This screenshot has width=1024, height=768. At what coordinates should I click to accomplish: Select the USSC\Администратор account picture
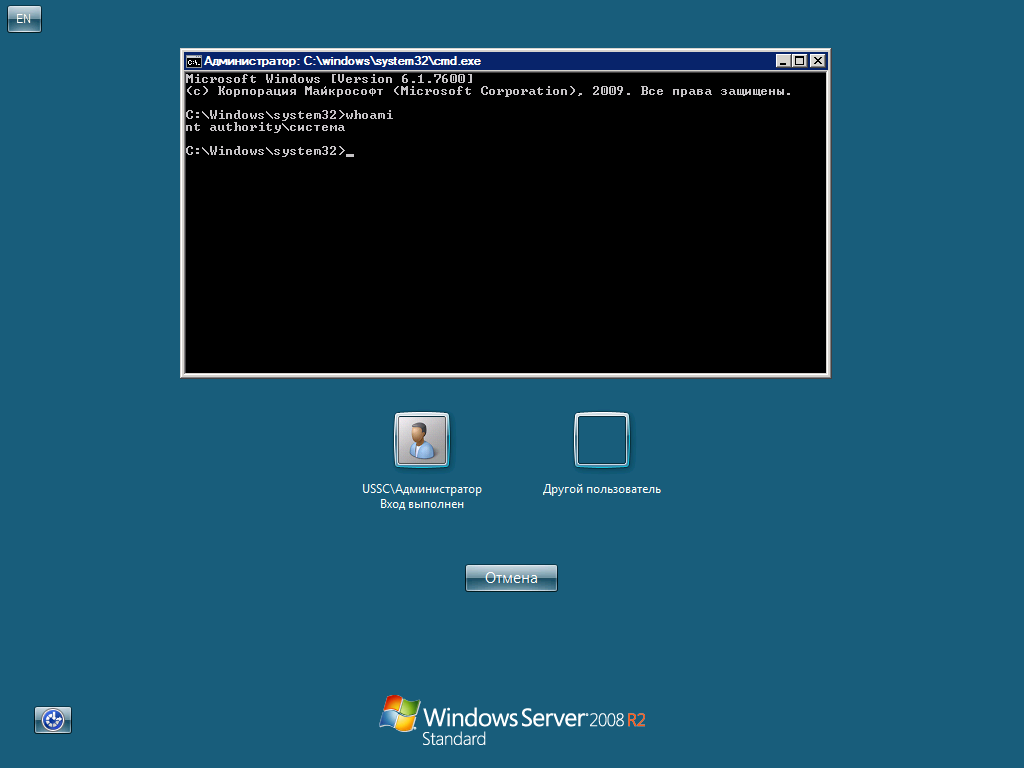click(421, 439)
